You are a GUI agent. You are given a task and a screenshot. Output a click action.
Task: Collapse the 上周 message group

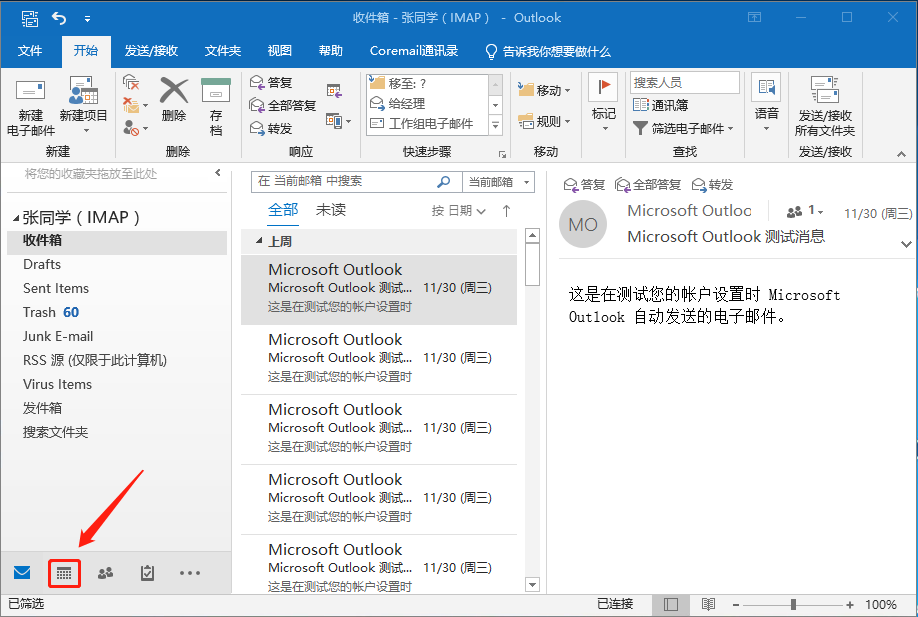tap(259, 241)
